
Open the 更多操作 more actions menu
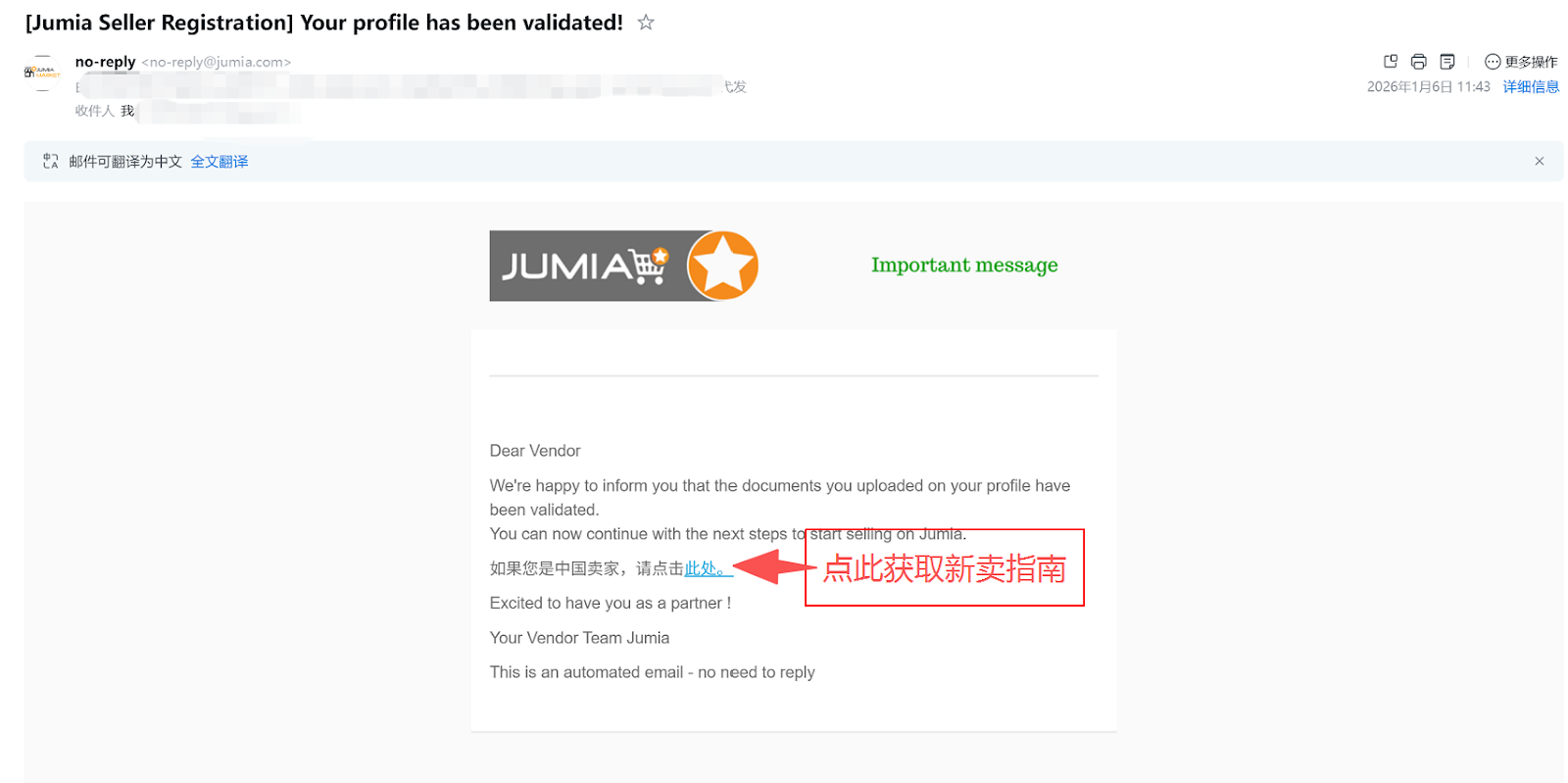pyautogui.click(x=1521, y=62)
